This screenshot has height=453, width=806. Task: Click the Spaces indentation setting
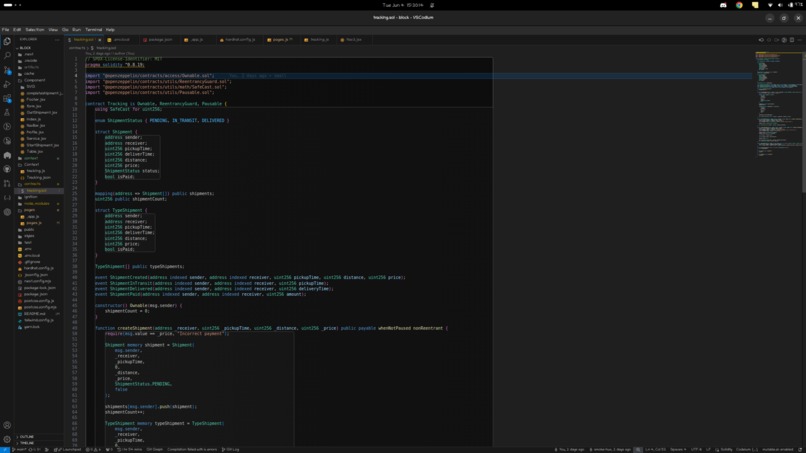678,449
